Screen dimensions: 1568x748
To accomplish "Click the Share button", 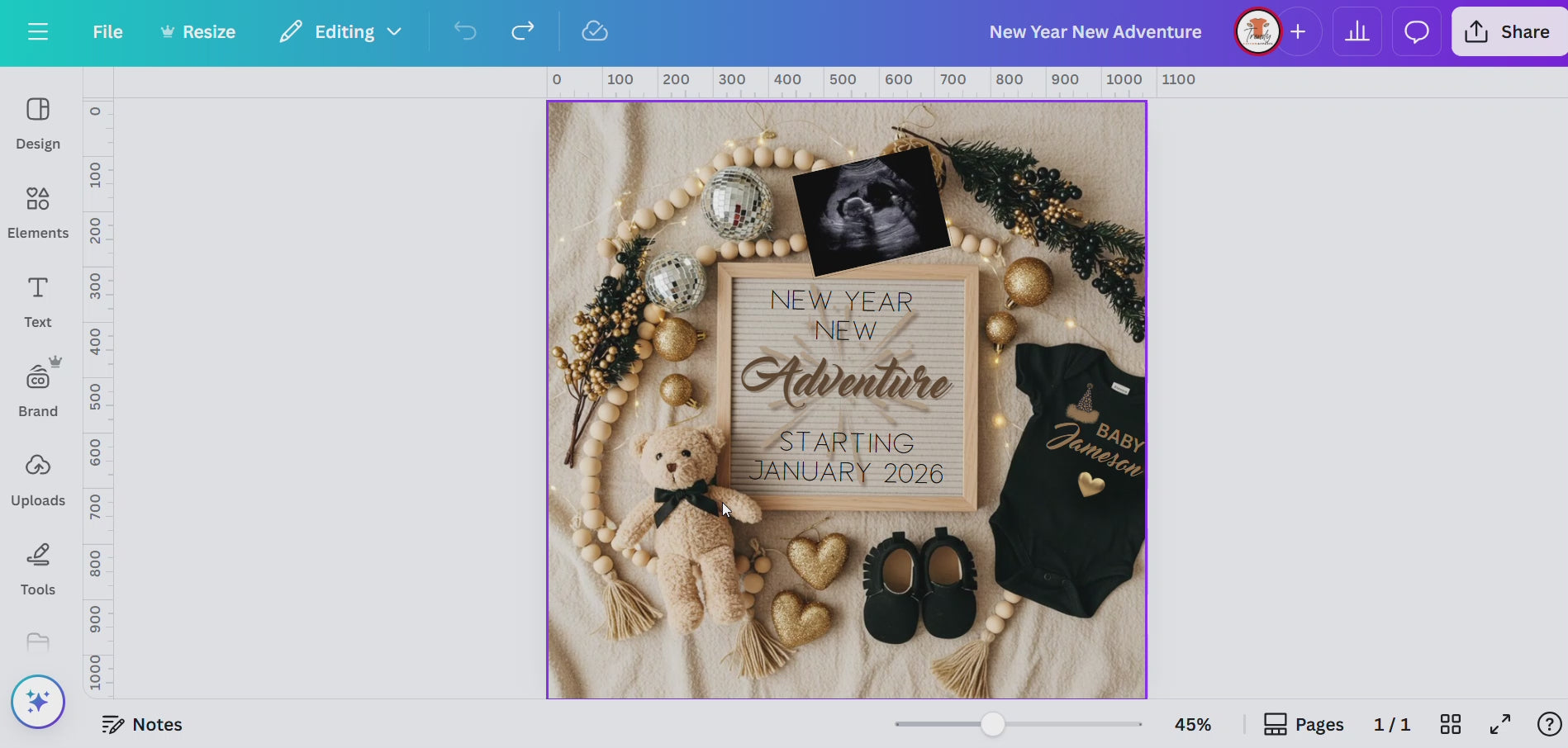I will tap(1508, 32).
